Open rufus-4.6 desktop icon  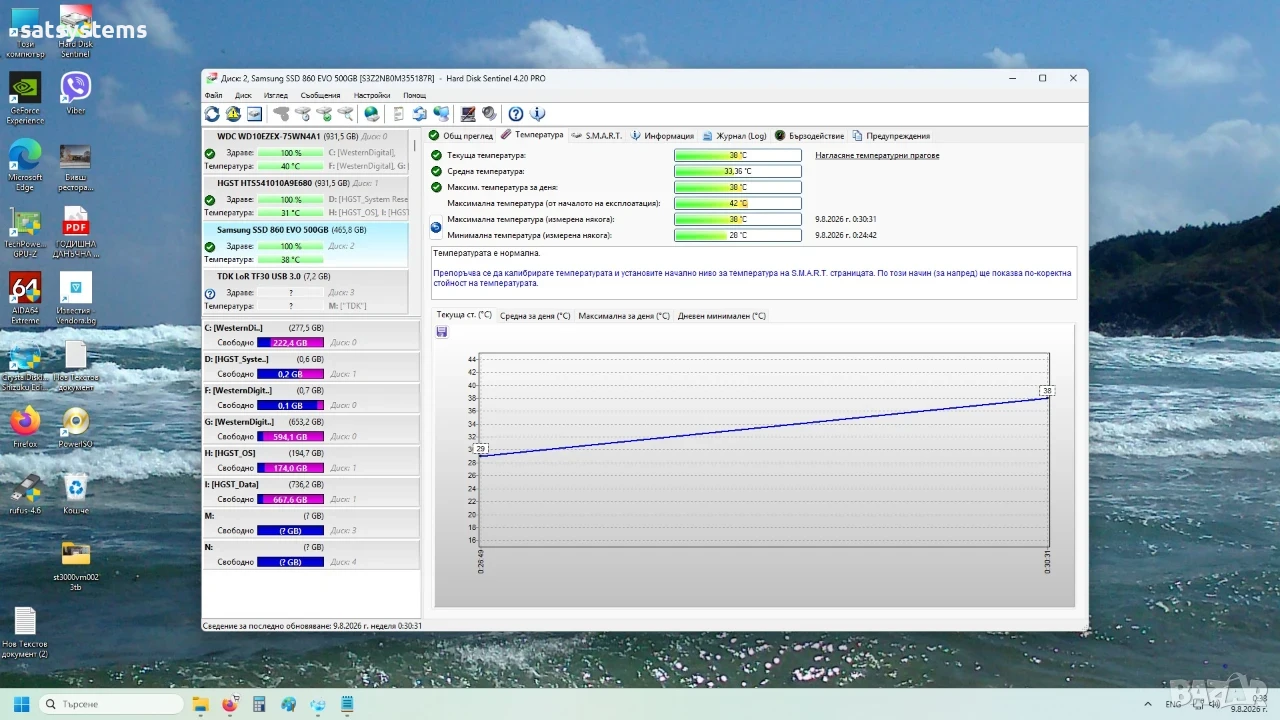click(25, 494)
